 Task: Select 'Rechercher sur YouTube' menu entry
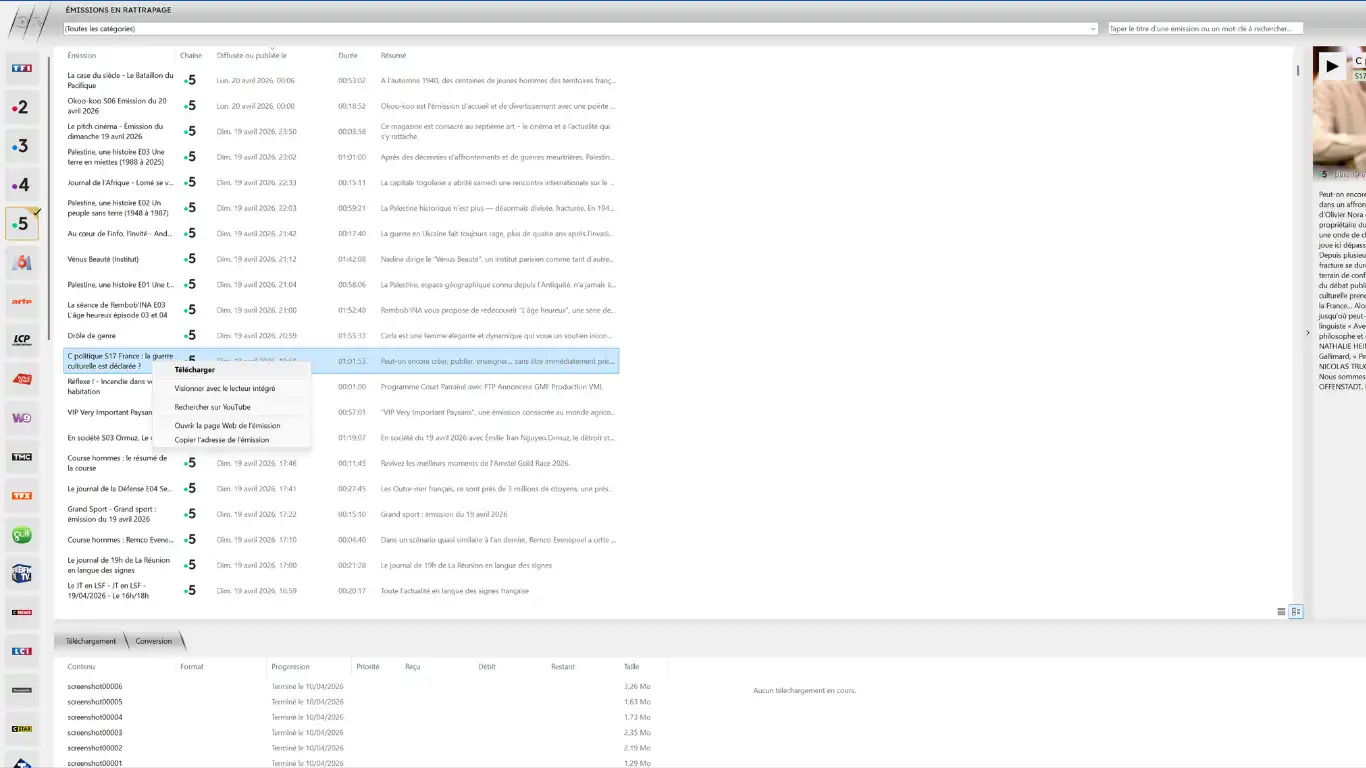coord(212,407)
